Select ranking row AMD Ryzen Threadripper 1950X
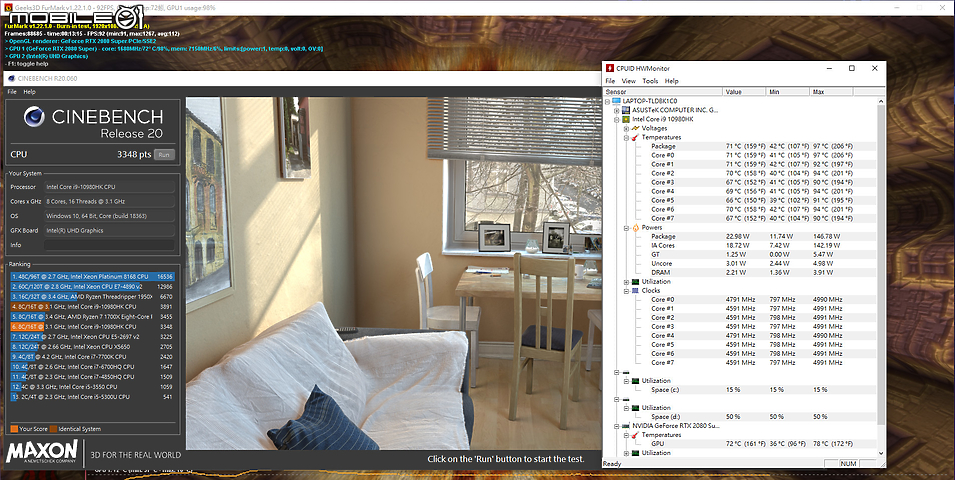 pos(92,297)
